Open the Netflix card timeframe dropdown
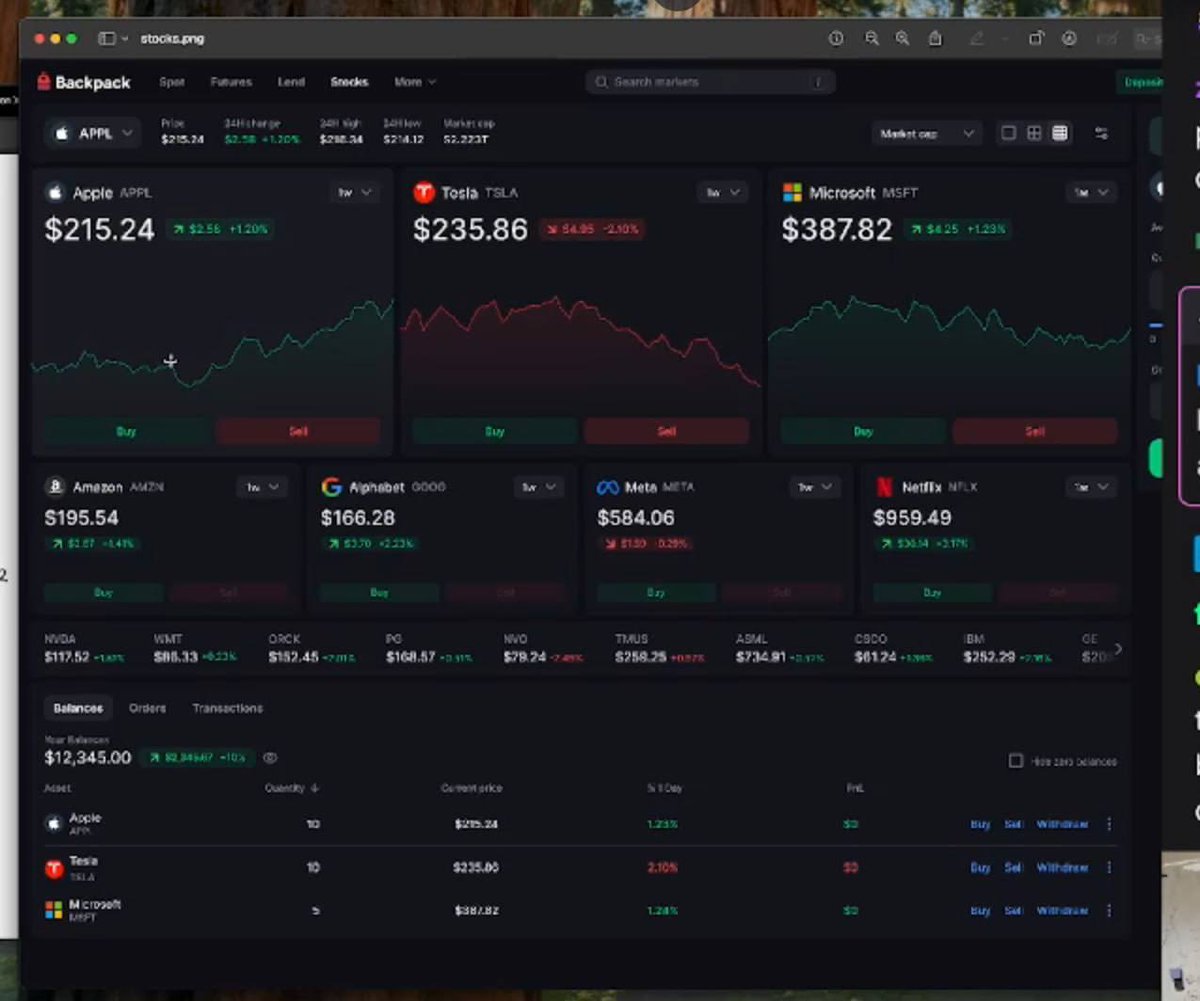The height and width of the screenshot is (1001, 1200). tap(1091, 487)
